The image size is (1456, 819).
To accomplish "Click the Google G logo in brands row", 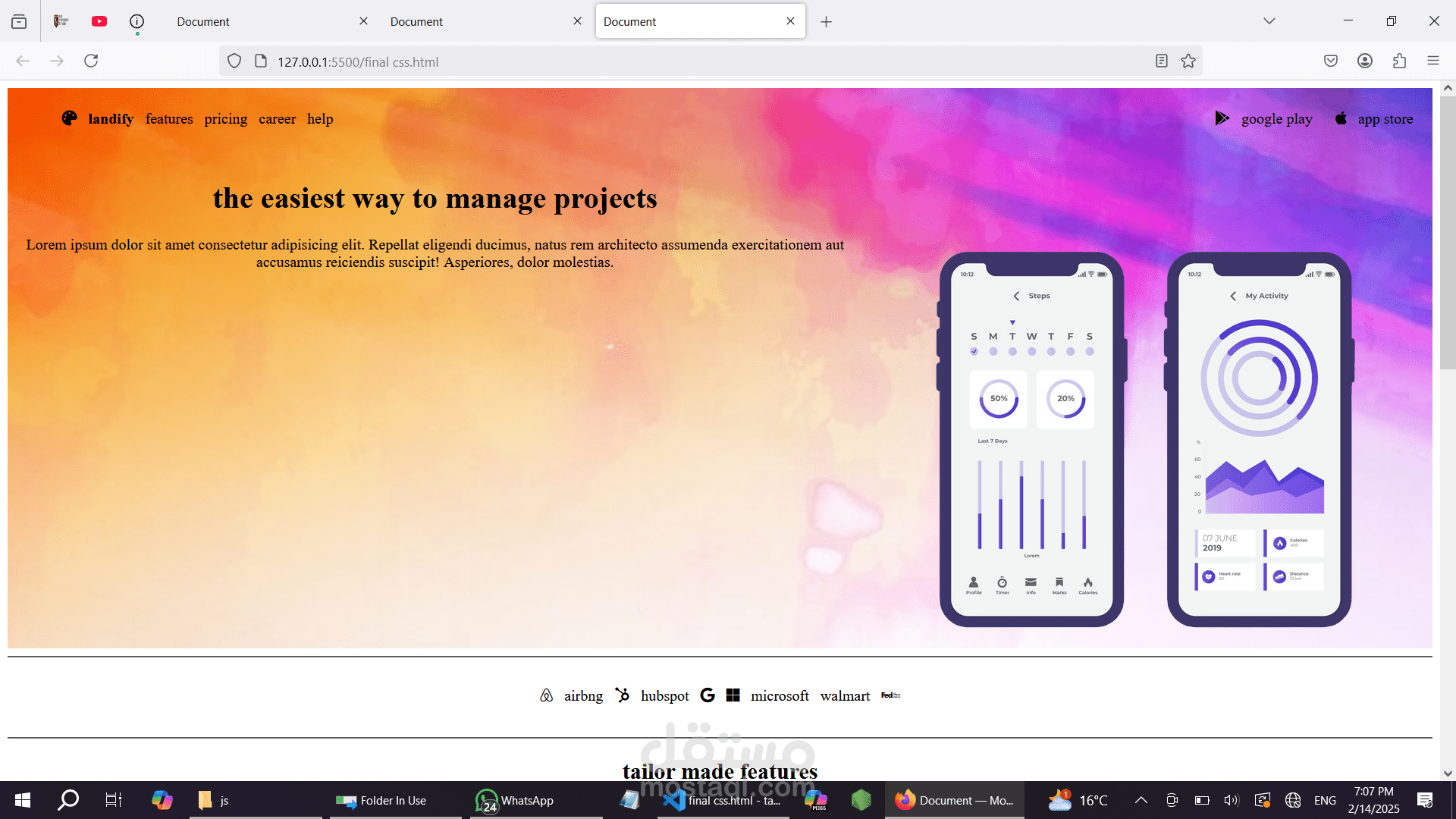I will coord(708,695).
